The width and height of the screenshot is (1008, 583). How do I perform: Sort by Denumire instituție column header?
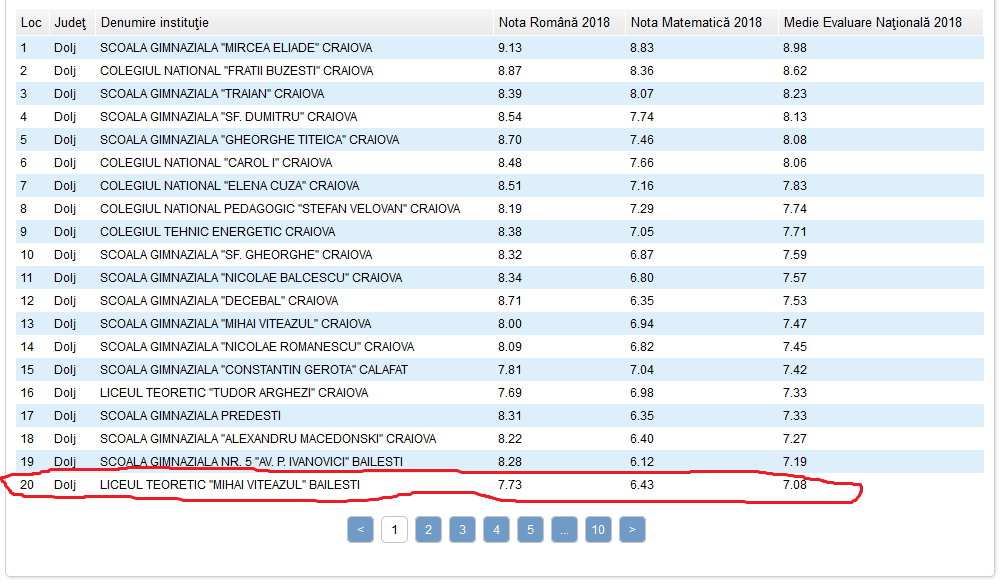155,22
